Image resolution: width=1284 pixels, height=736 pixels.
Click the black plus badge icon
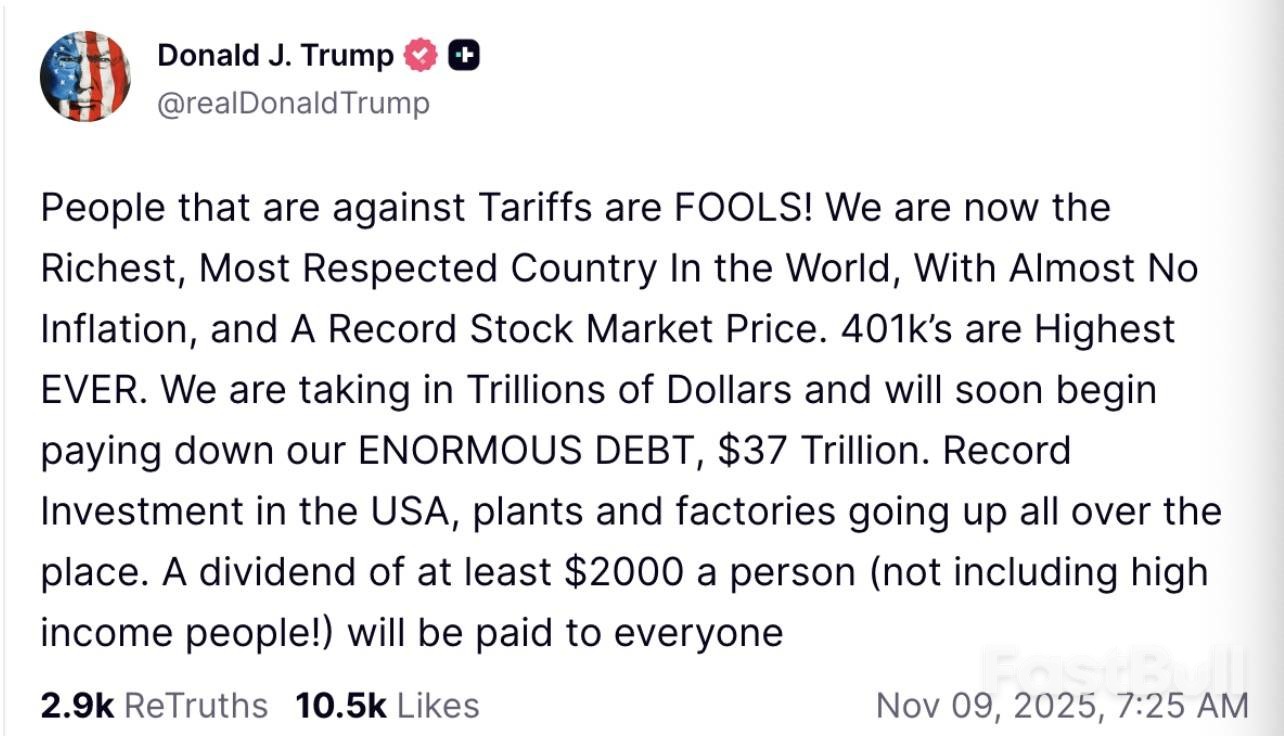[x=463, y=57]
